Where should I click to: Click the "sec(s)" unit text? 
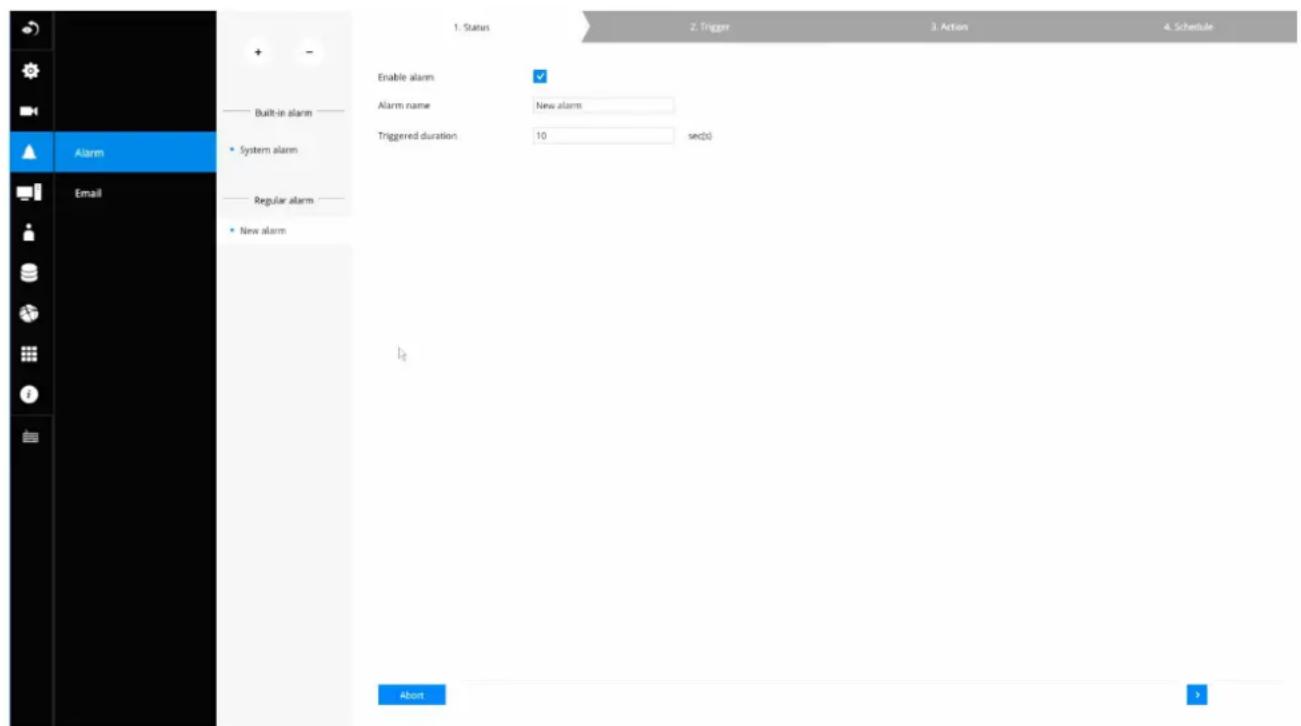[700, 136]
